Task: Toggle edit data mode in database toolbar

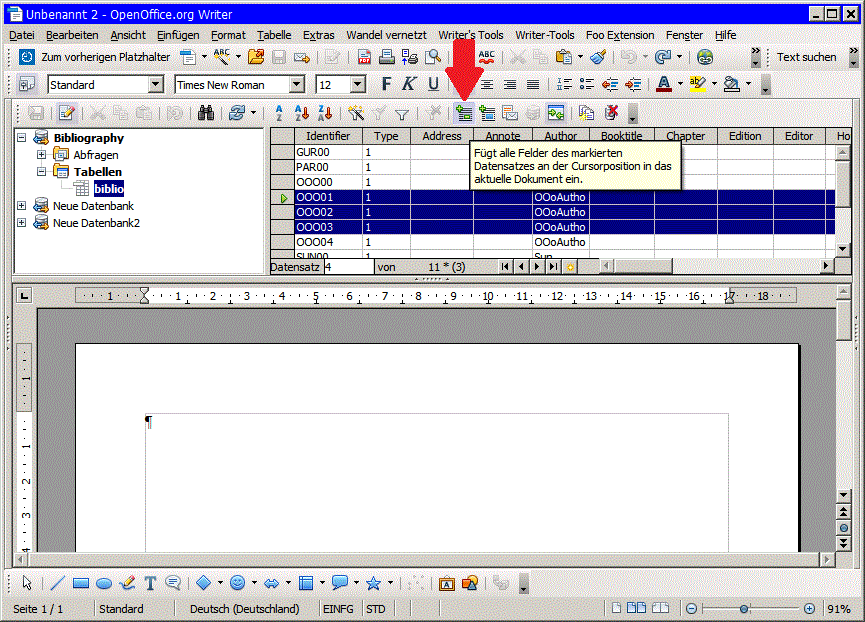Action: [67, 113]
